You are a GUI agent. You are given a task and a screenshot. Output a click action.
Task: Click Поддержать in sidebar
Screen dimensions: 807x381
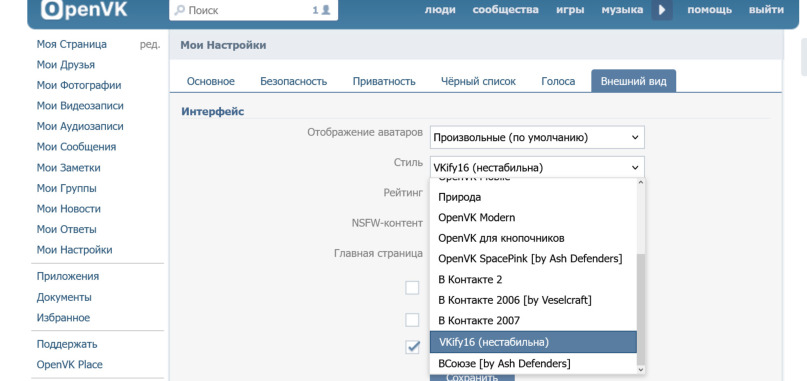66,344
